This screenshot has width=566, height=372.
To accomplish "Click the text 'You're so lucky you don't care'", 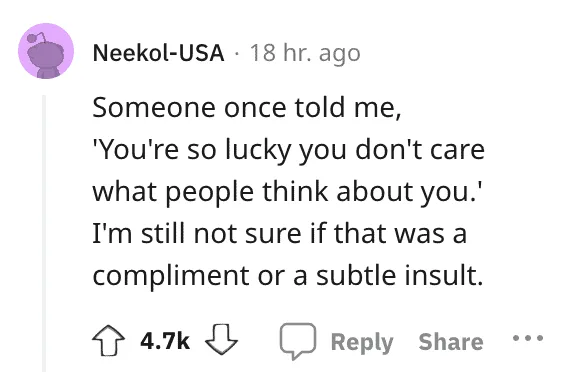I will (x=289, y=150).
